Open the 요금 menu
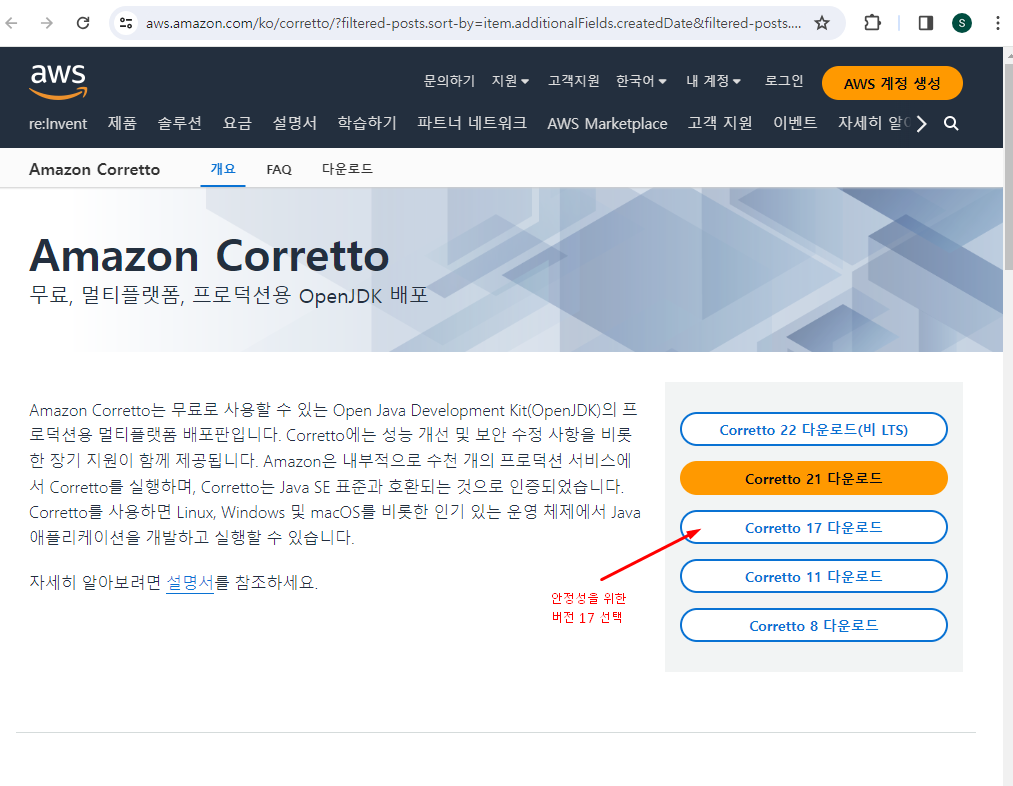Viewport: 1013px width, 786px height. point(237,123)
